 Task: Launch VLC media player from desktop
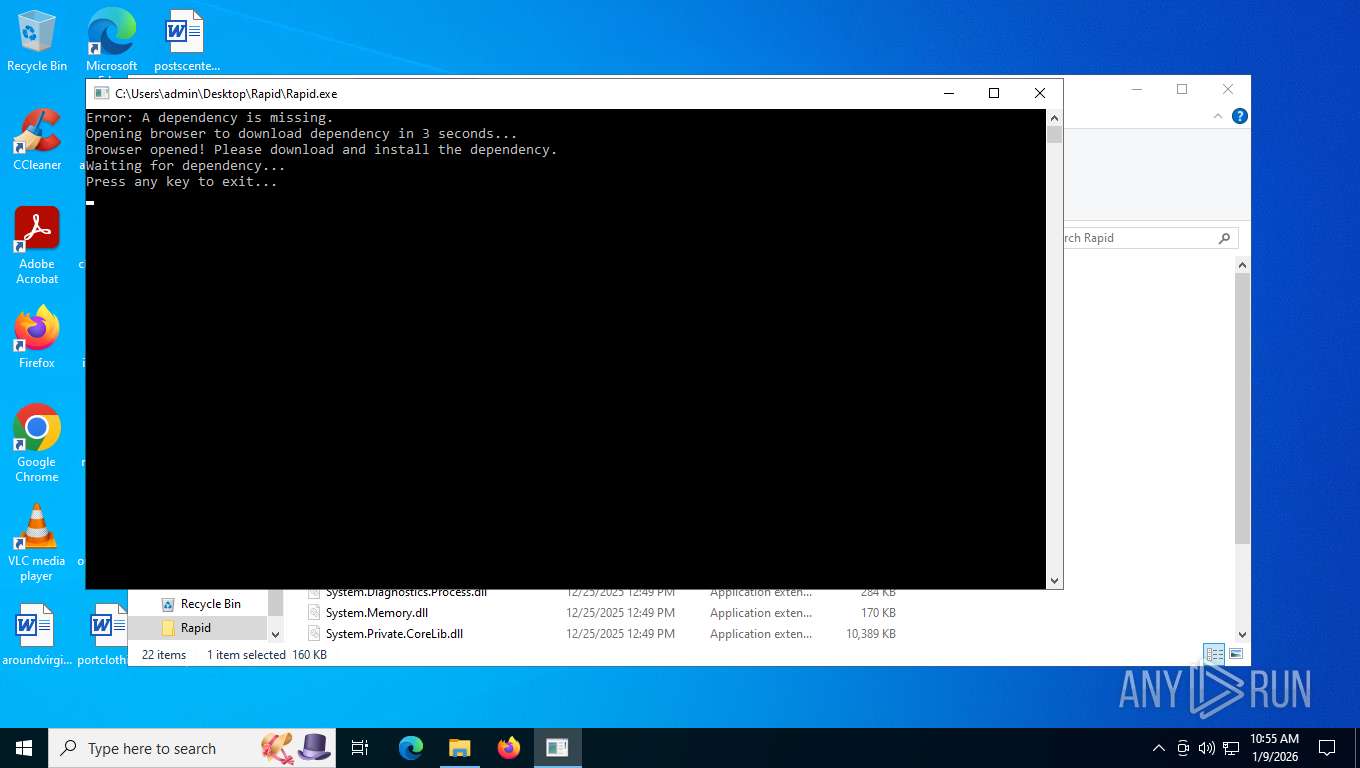click(x=37, y=542)
